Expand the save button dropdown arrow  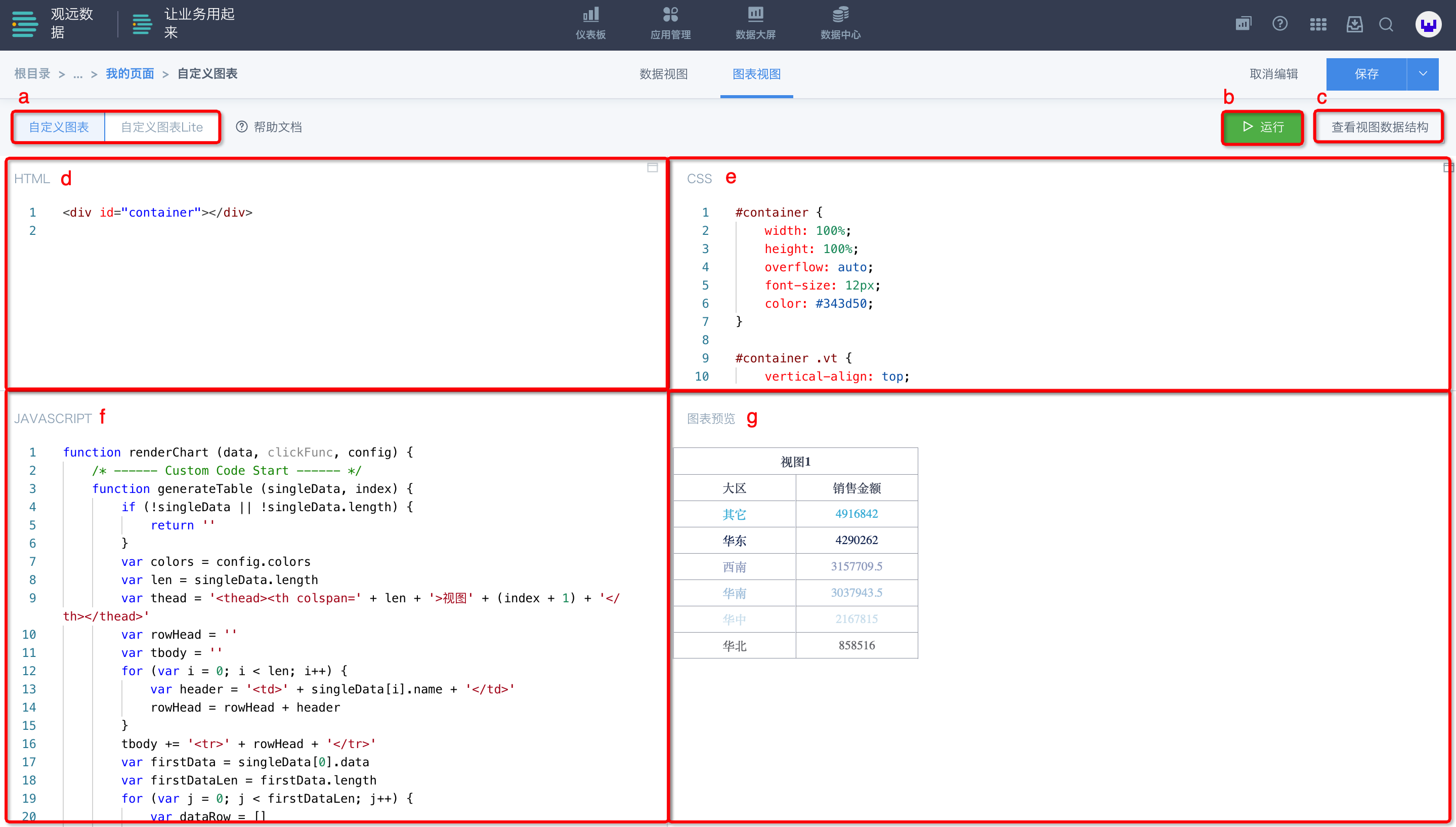coord(1423,74)
